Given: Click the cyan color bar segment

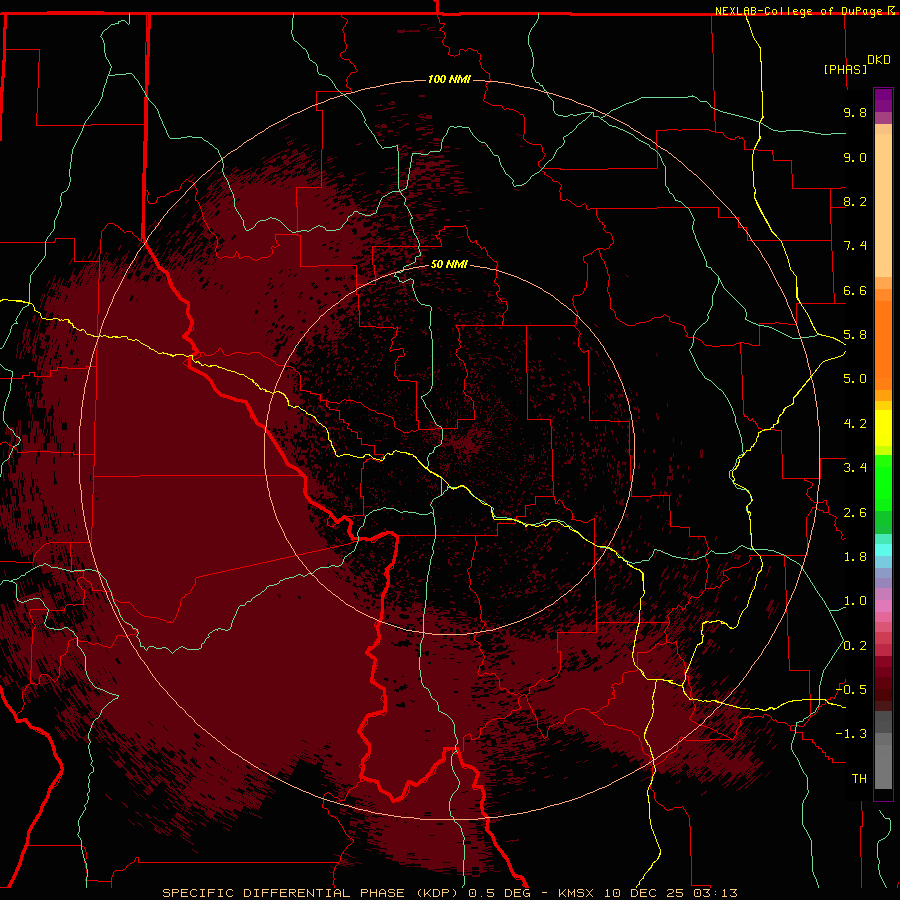Looking at the screenshot, I should [883, 550].
